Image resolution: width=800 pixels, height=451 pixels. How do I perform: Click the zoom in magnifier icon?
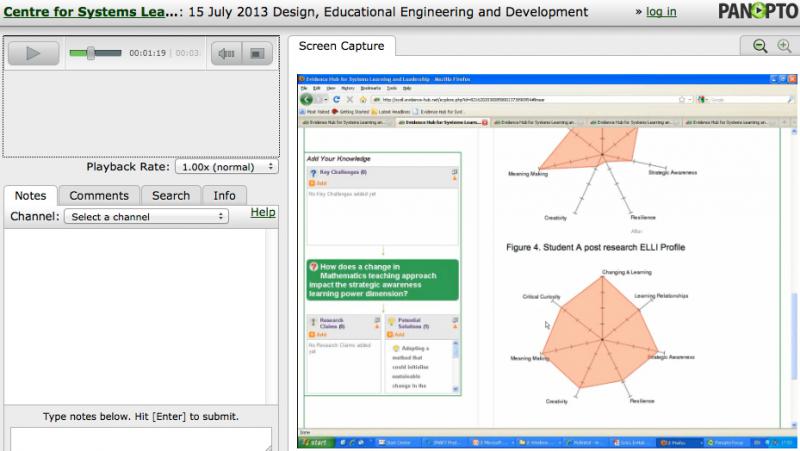[x=783, y=46]
